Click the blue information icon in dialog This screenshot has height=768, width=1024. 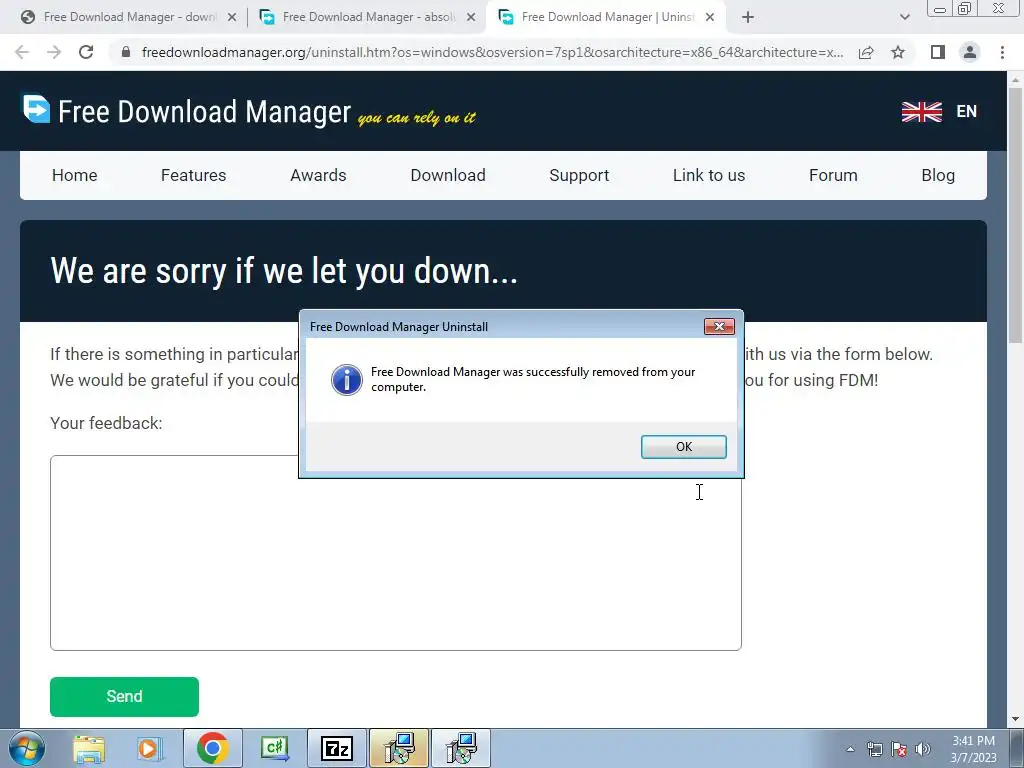[x=347, y=380]
